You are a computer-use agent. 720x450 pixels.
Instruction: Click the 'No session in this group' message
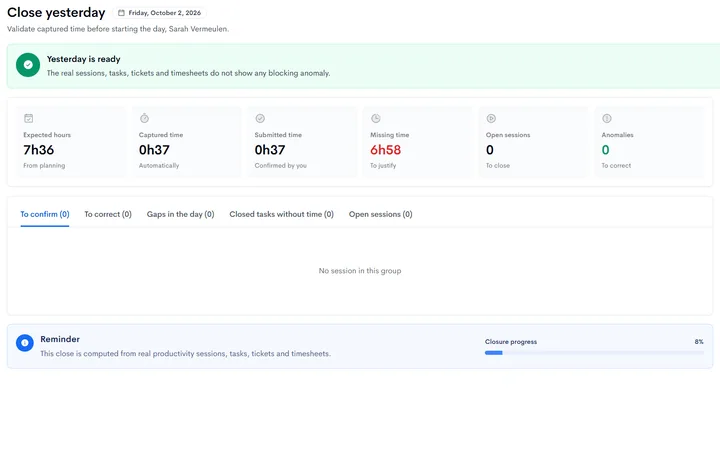[x=360, y=271]
